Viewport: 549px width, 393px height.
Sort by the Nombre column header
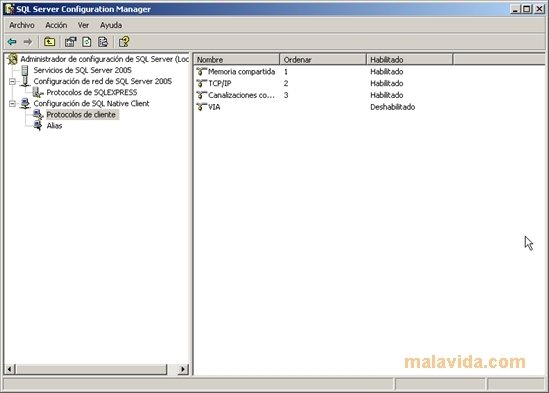click(237, 60)
